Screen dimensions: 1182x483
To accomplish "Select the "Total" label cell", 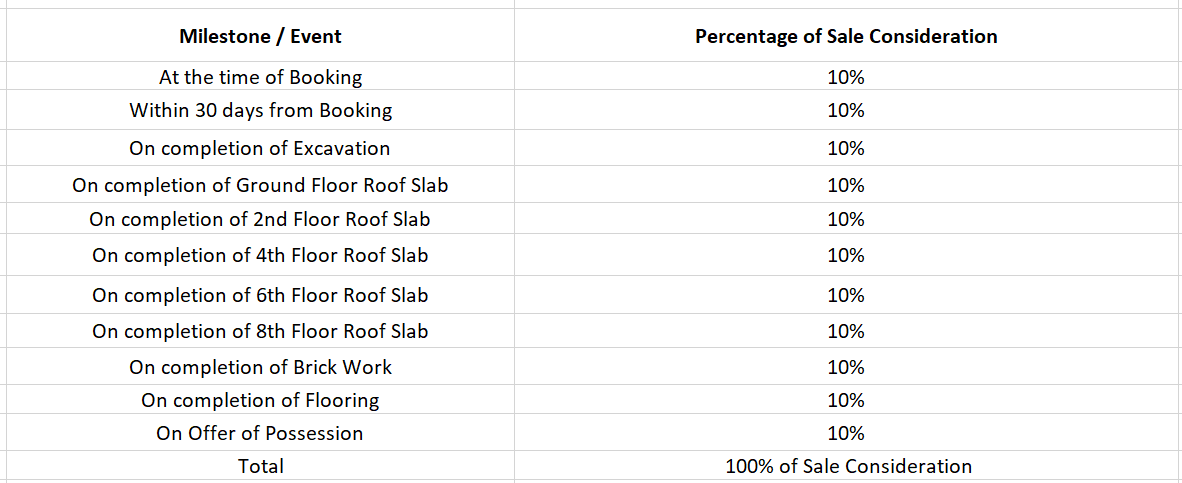I will (260, 466).
